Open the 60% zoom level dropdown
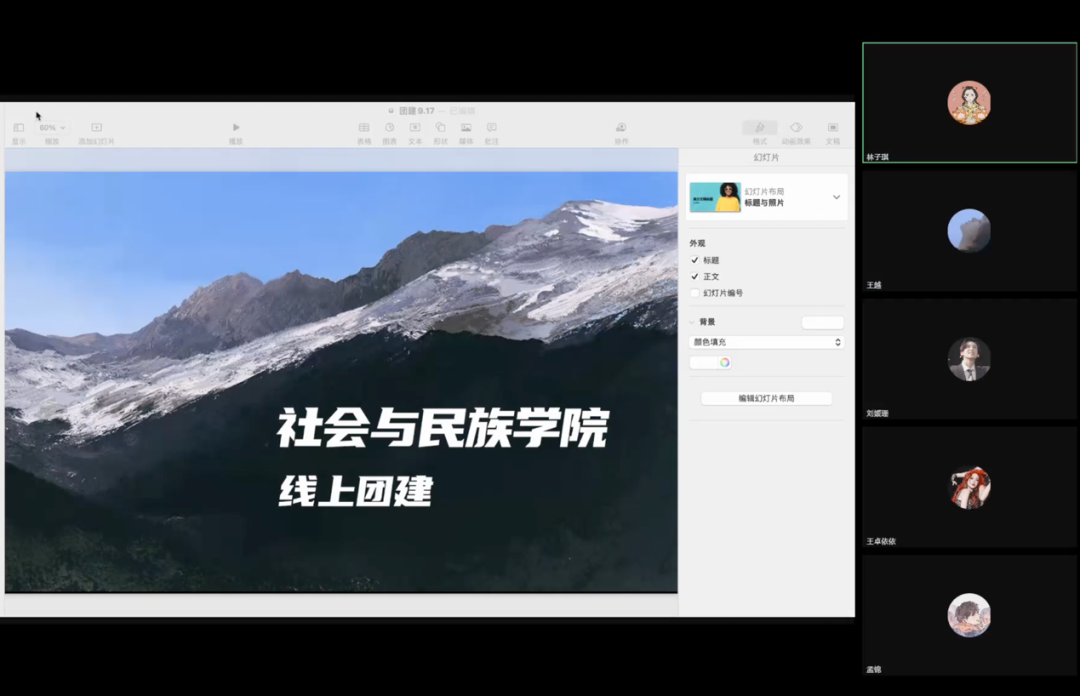The height and width of the screenshot is (696, 1080). 51,128
